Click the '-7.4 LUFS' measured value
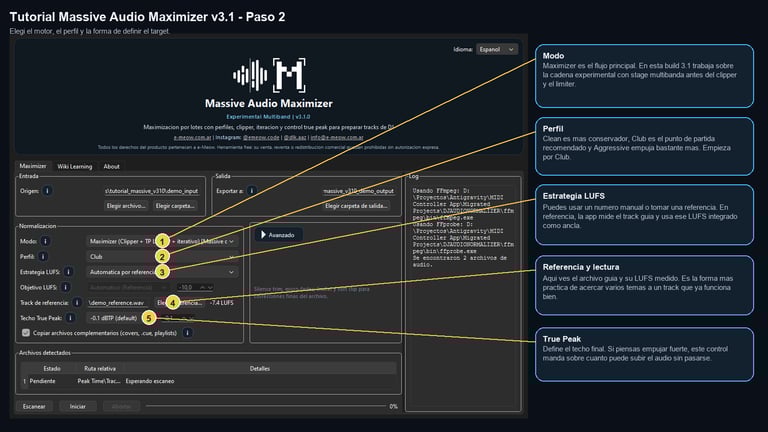768x432 pixels. 221,303
